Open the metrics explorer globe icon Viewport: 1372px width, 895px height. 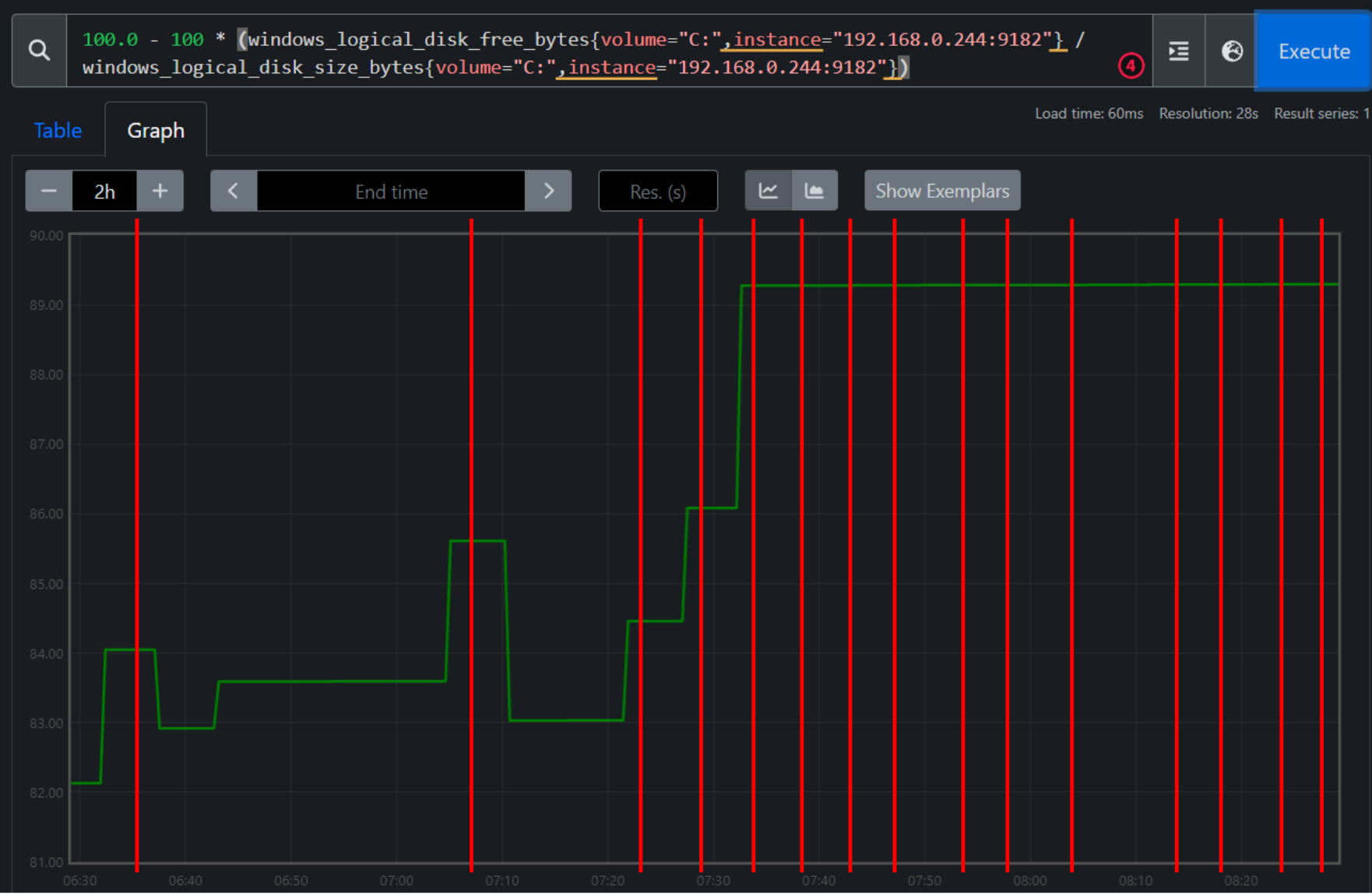(x=1232, y=51)
